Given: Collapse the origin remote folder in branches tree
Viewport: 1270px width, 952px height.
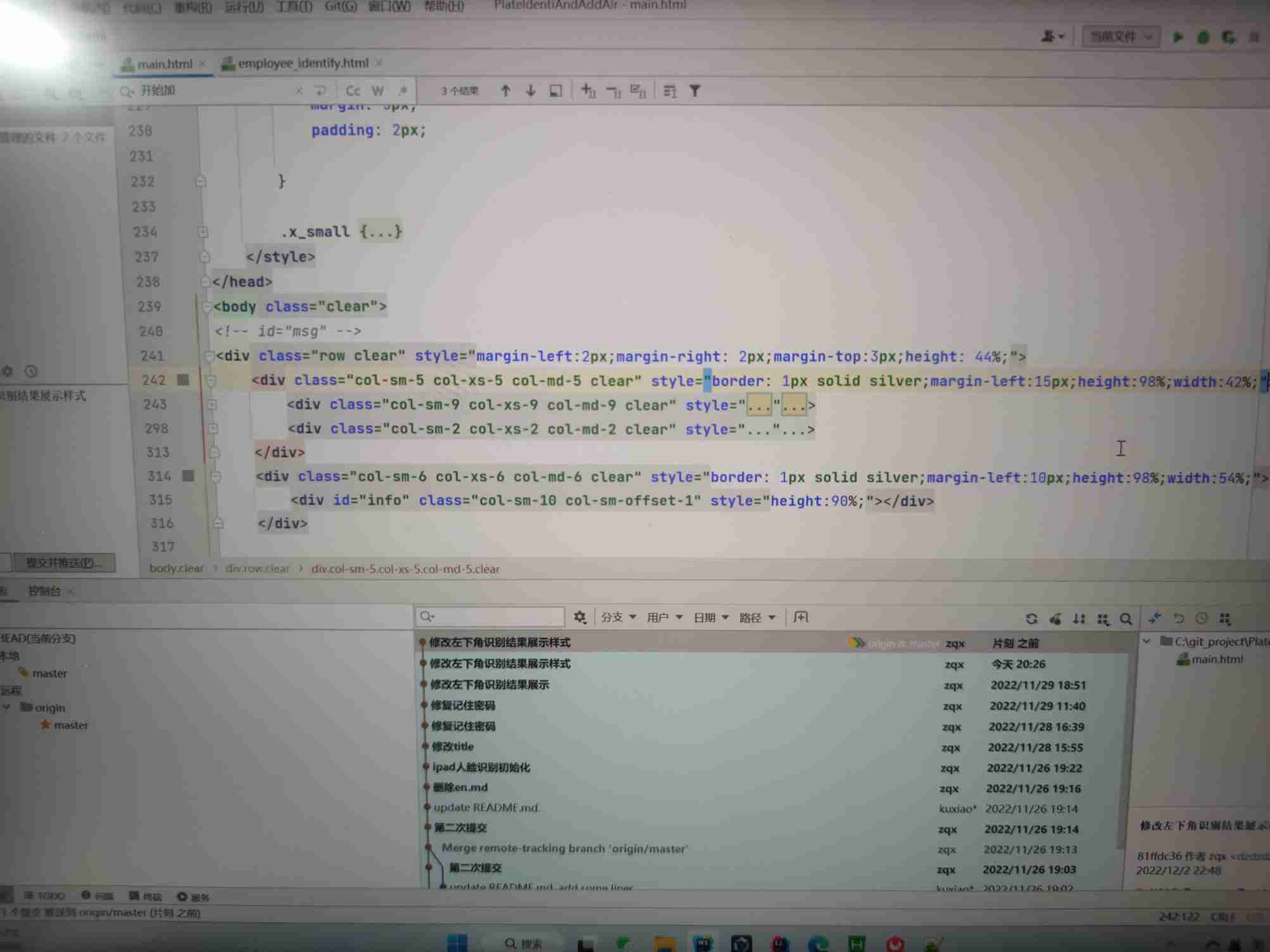Looking at the screenshot, I should [8, 707].
